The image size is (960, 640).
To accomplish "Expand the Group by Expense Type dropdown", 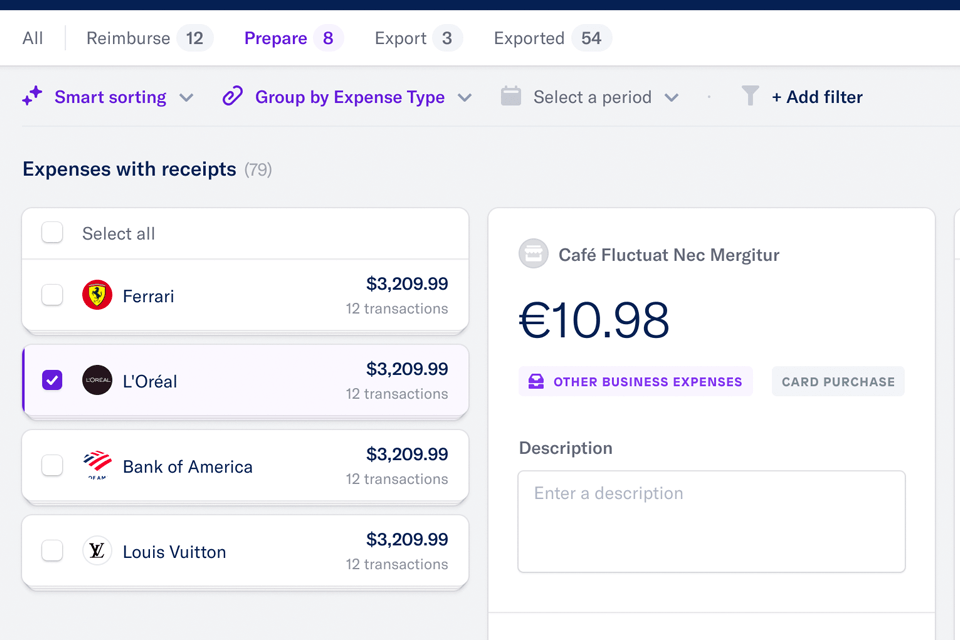I will coord(347,97).
